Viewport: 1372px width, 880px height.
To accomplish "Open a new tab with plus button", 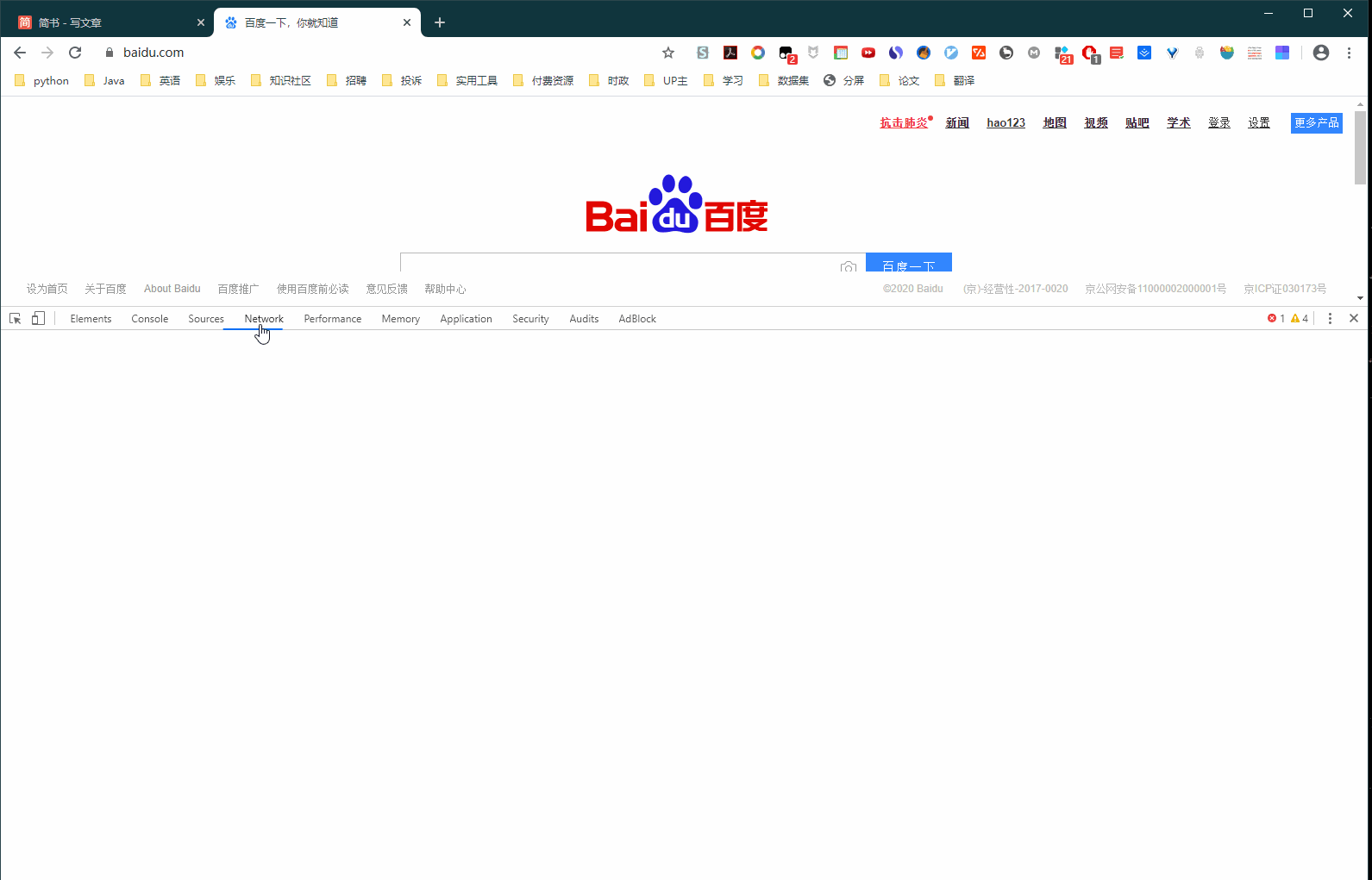I will (440, 22).
